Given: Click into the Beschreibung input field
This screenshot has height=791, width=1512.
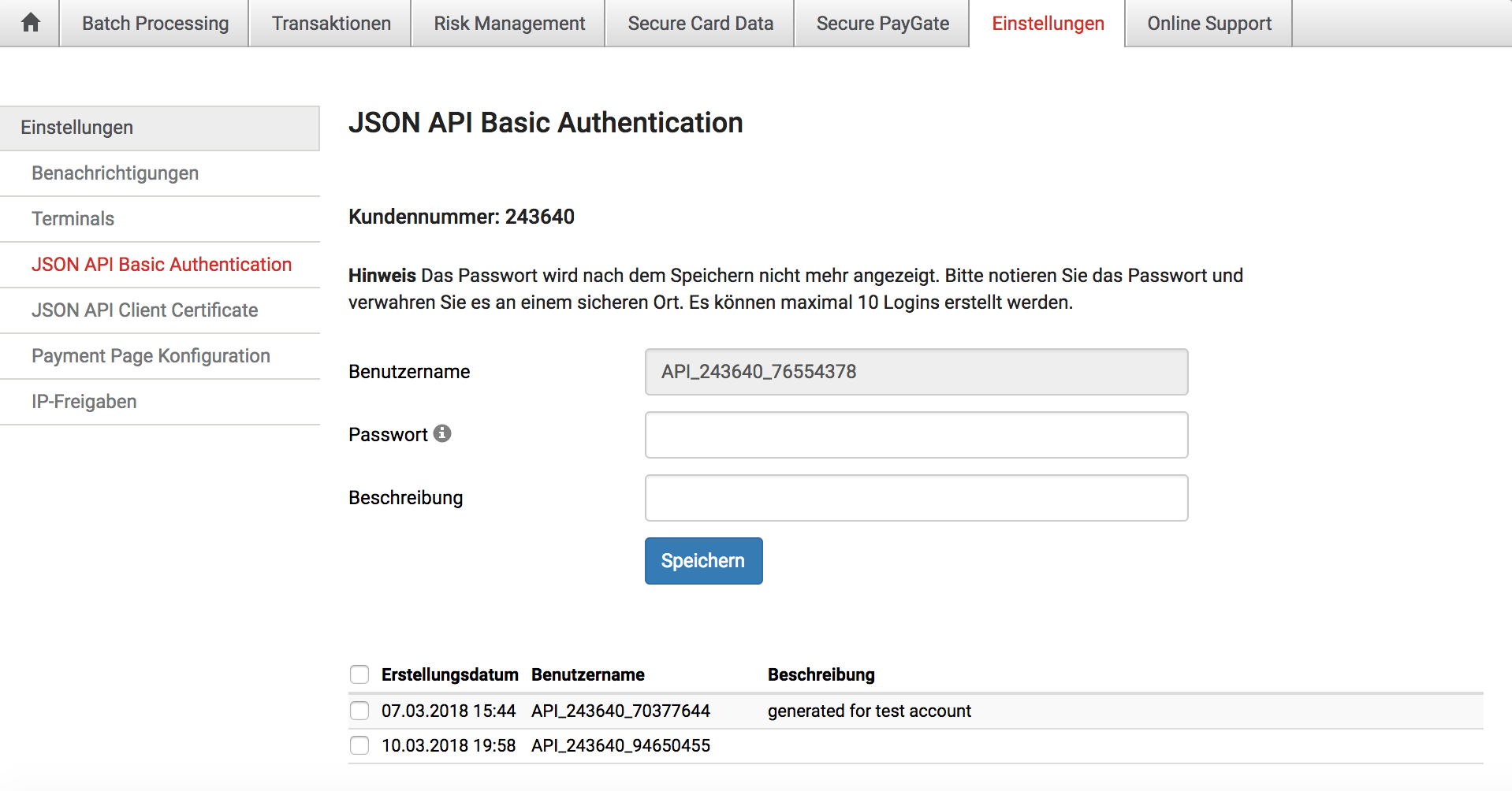Looking at the screenshot, I should [915, 497].
